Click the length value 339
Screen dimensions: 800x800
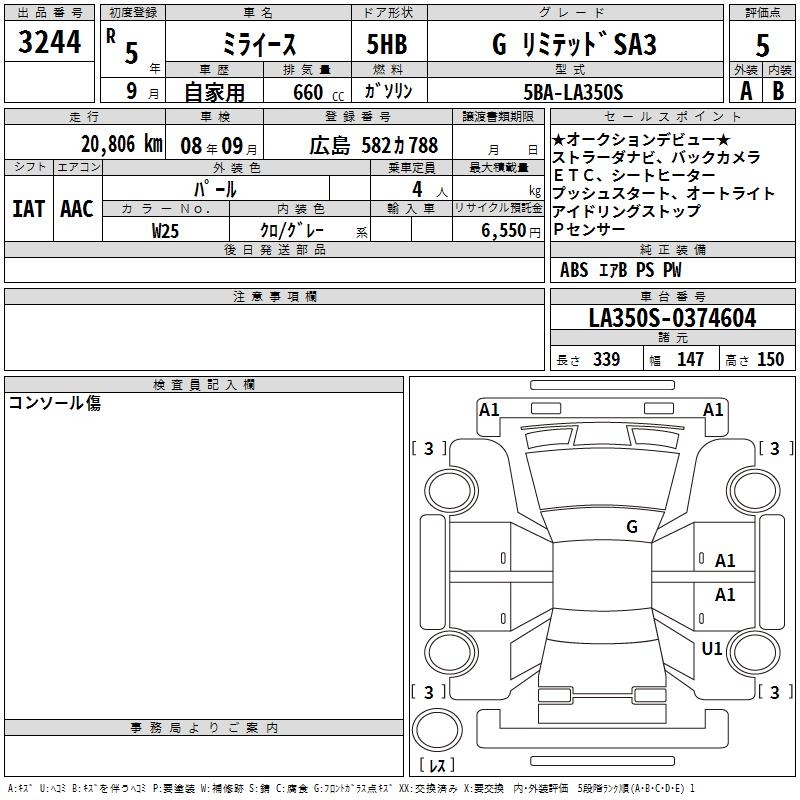(x=606, y=360)
